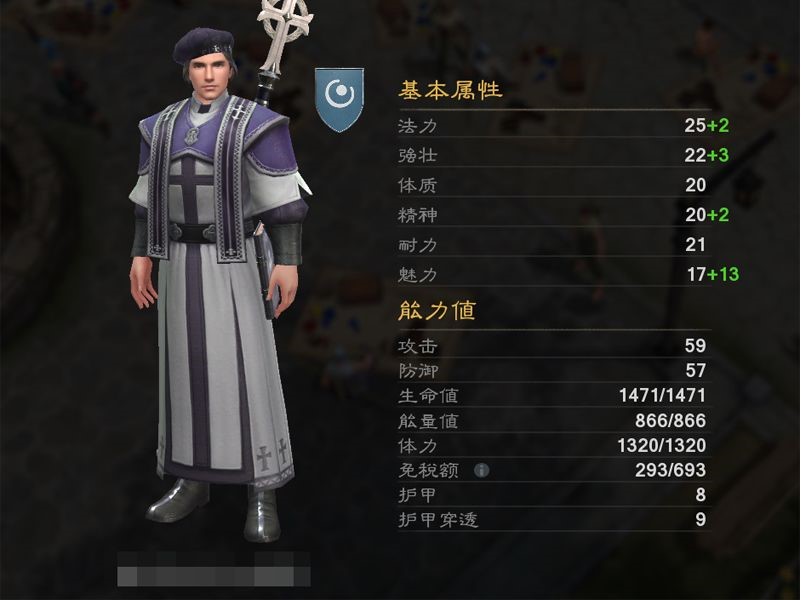801x600 pixels.
Task: Select the 护甲 stat row
Action: (x=555, y=494)
